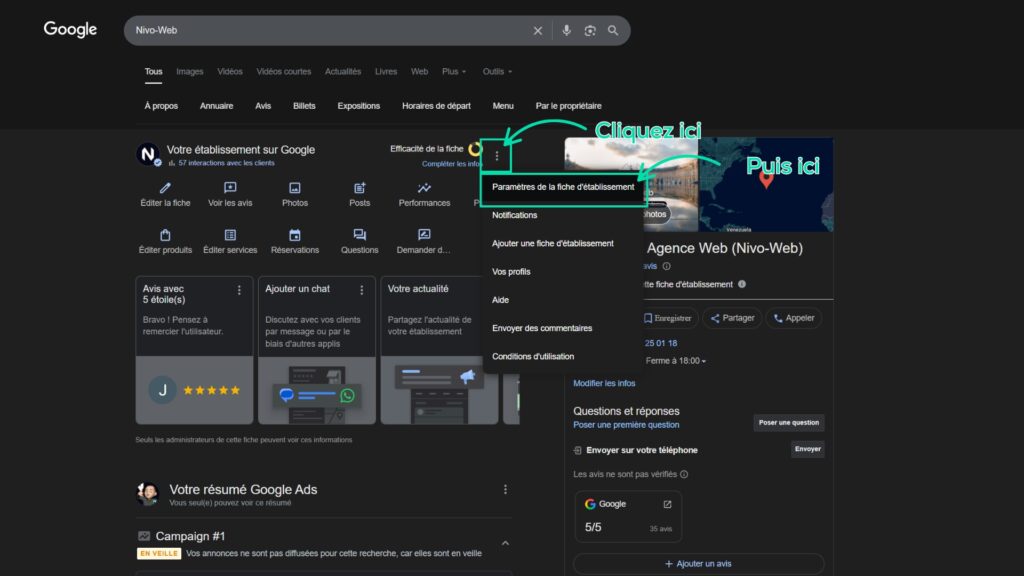Open three-dot menu on Ajouter un chat card

(362, 290)
